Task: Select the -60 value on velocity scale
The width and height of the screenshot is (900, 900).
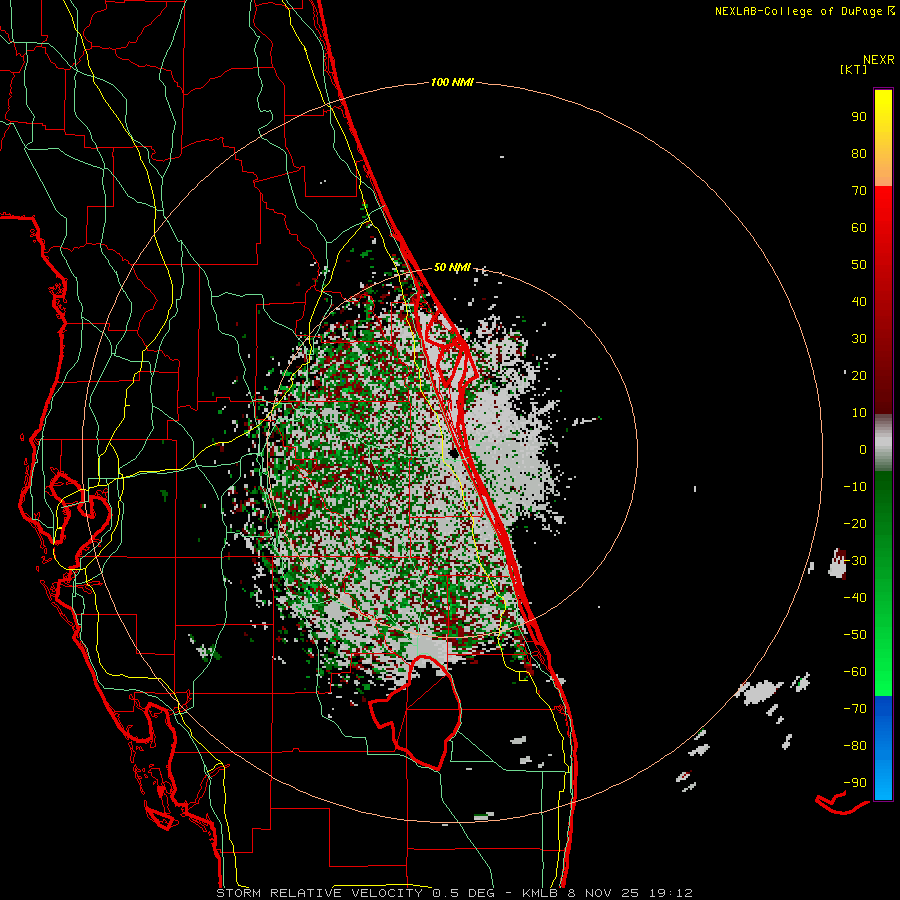Action: (855, 672)
